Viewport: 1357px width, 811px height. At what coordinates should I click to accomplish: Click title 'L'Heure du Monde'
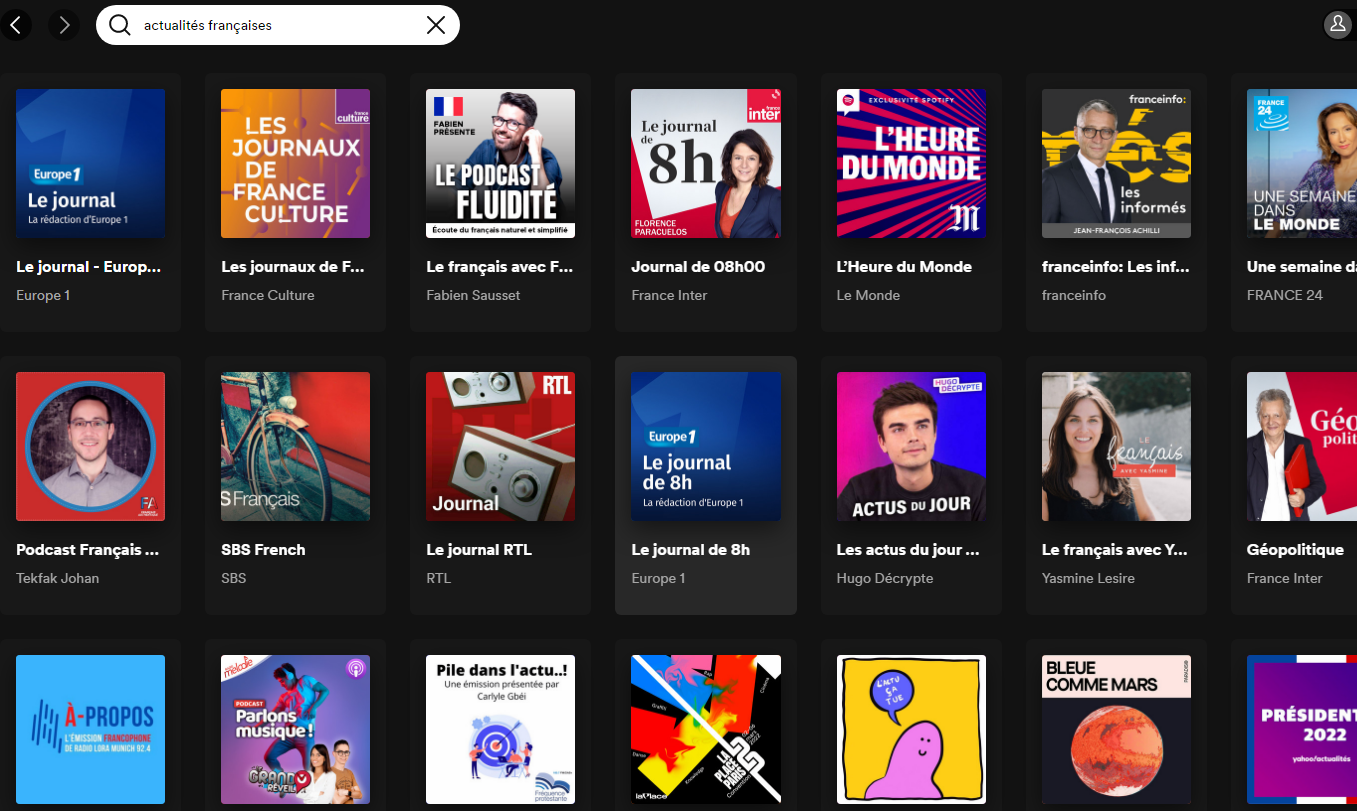tap(904, 267)
